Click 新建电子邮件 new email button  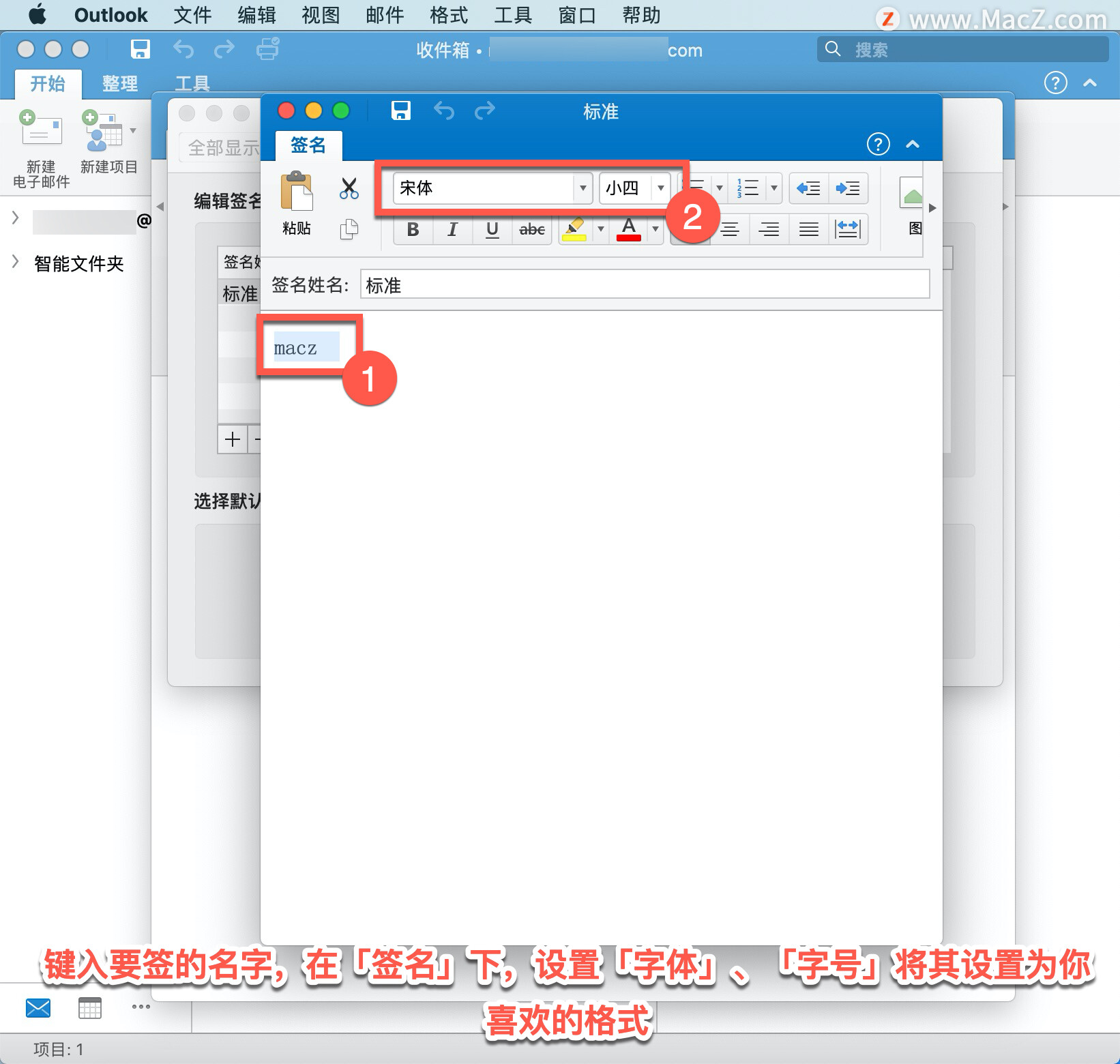tap(41, 149)
